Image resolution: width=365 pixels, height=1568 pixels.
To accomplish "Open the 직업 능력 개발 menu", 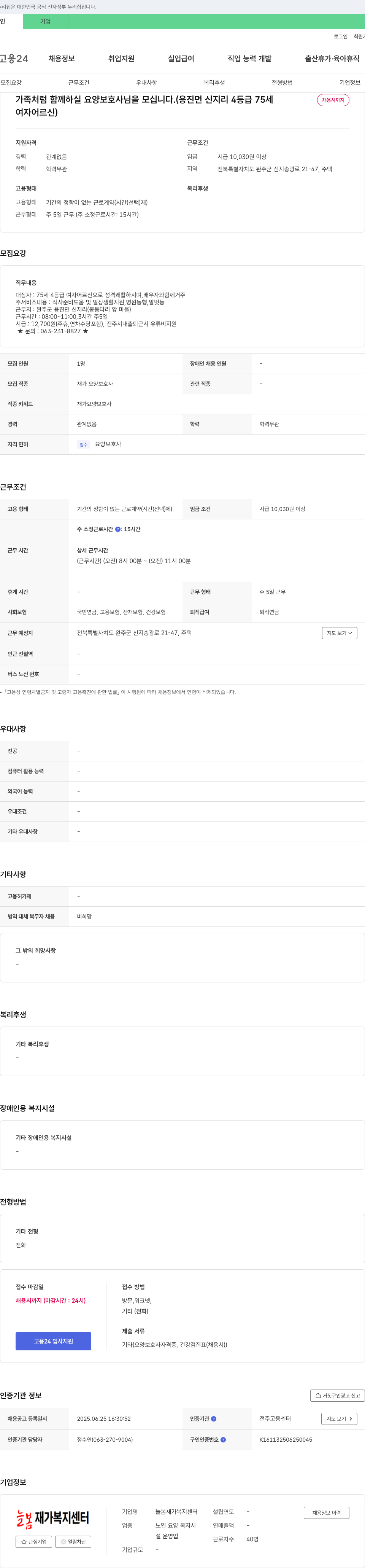I will click(249, 59).
